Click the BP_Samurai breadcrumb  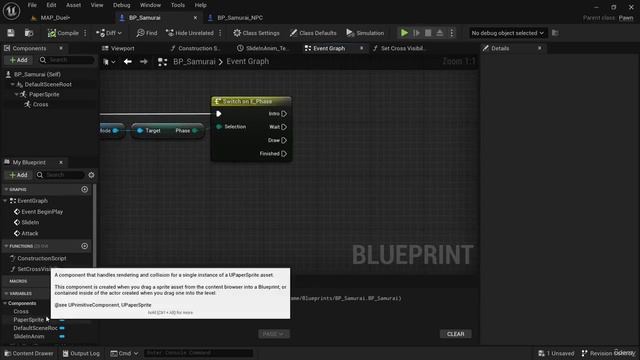point(194,62)
